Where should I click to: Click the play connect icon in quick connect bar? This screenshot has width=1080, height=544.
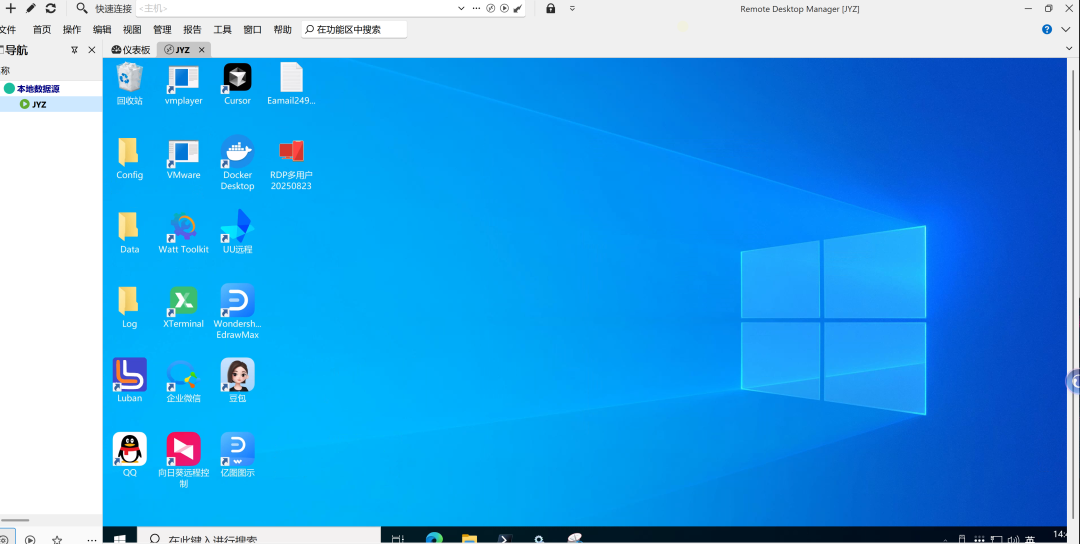point(504,8)
